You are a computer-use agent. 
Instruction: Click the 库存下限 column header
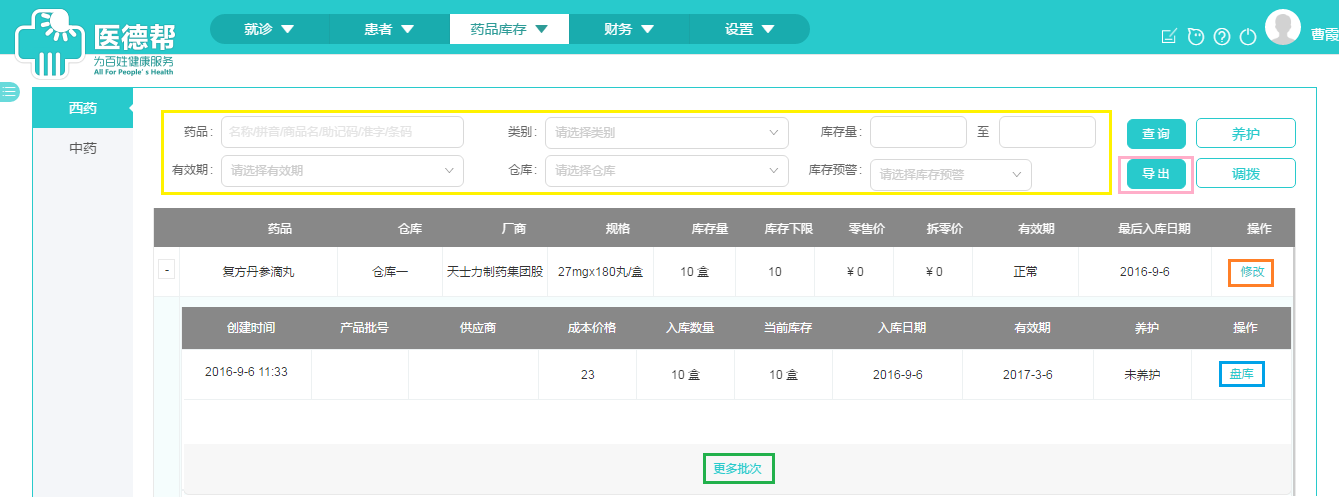(x=789, y=229)
